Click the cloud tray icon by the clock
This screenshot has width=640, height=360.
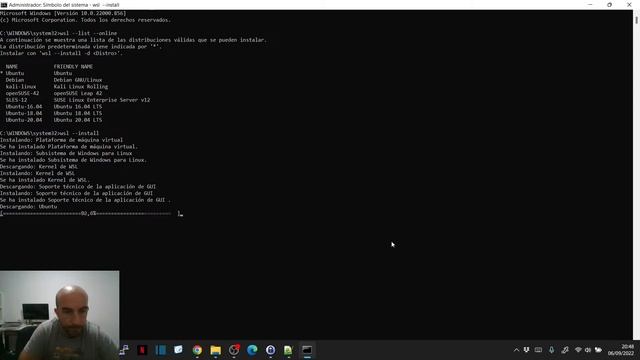coord(598,350)
